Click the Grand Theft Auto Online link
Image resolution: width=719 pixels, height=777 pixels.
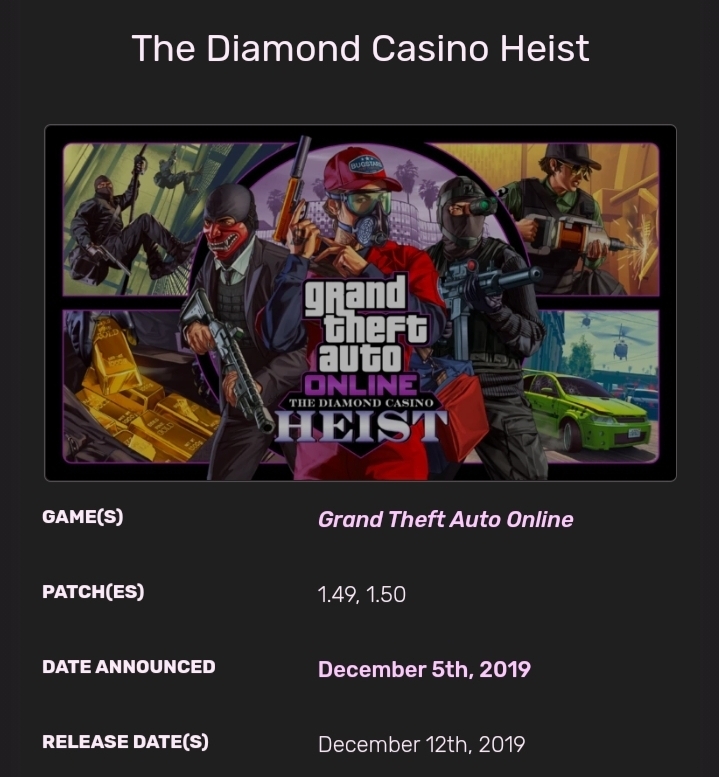point(445,519)
